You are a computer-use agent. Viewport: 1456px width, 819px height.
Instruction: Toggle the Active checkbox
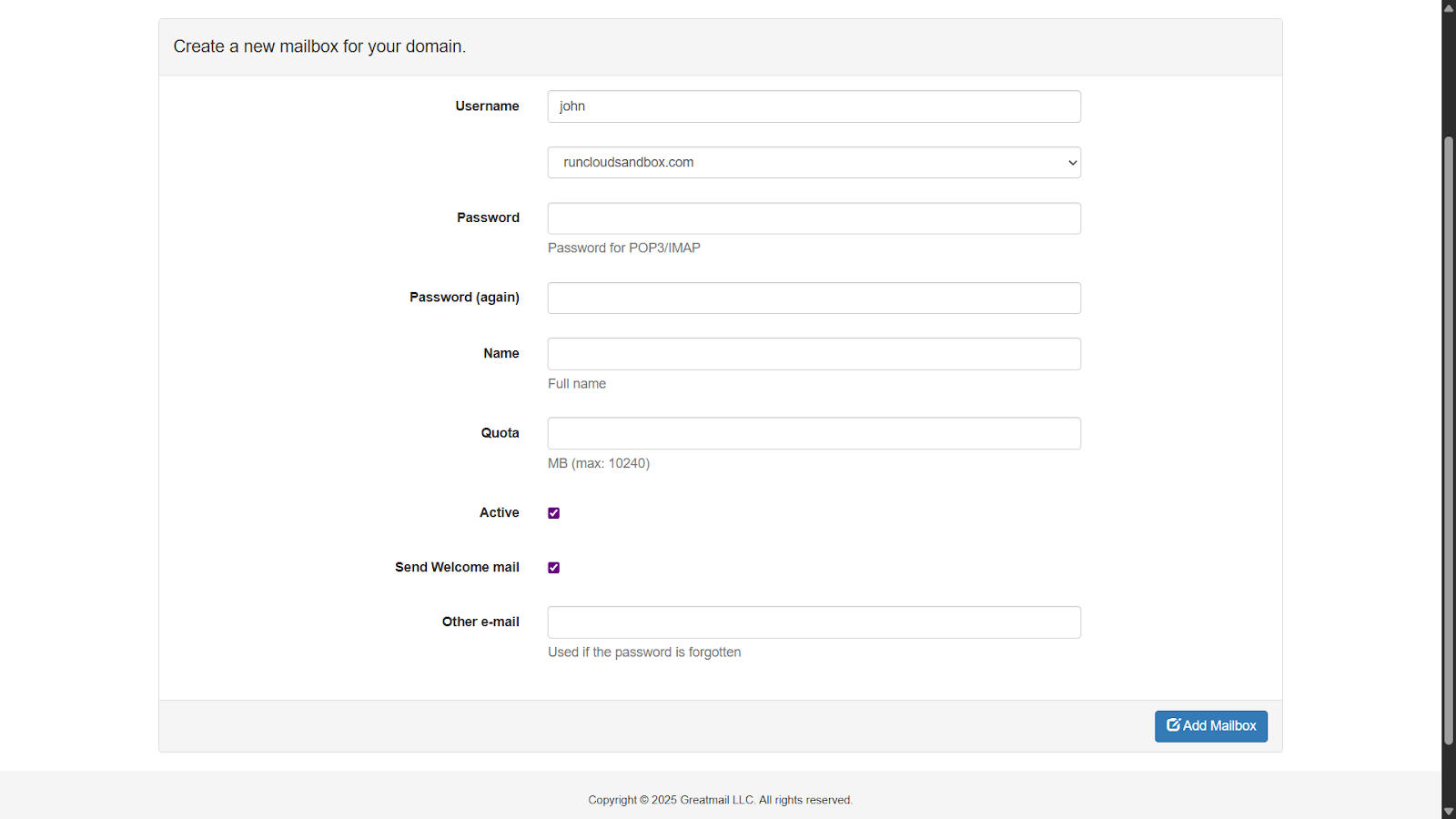[x=553, y=513]
